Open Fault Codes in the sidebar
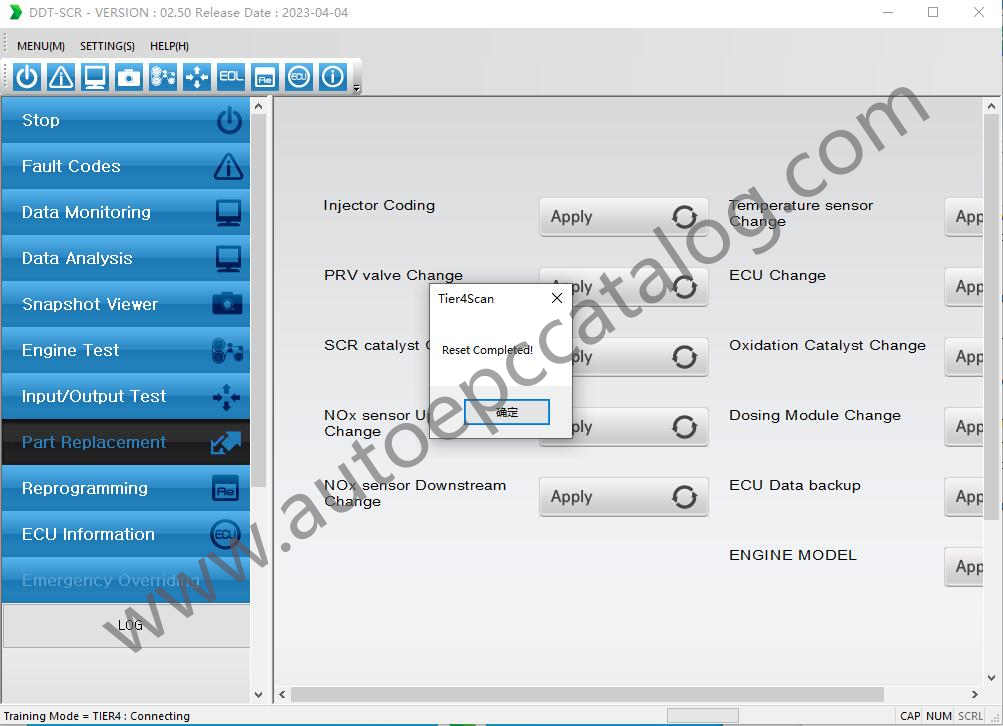Viewport: 1003px width, 726px height. 126,167
